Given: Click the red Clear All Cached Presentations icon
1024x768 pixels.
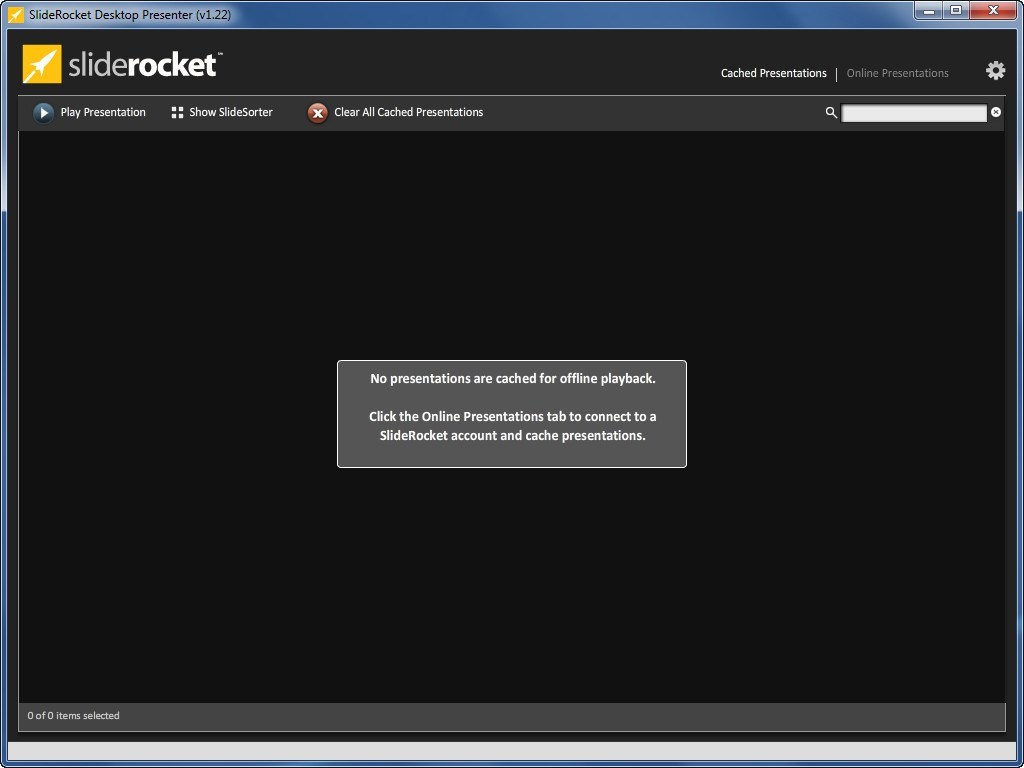Looking at the screenshot, I should pyautogui.click(x=317, y=112).
